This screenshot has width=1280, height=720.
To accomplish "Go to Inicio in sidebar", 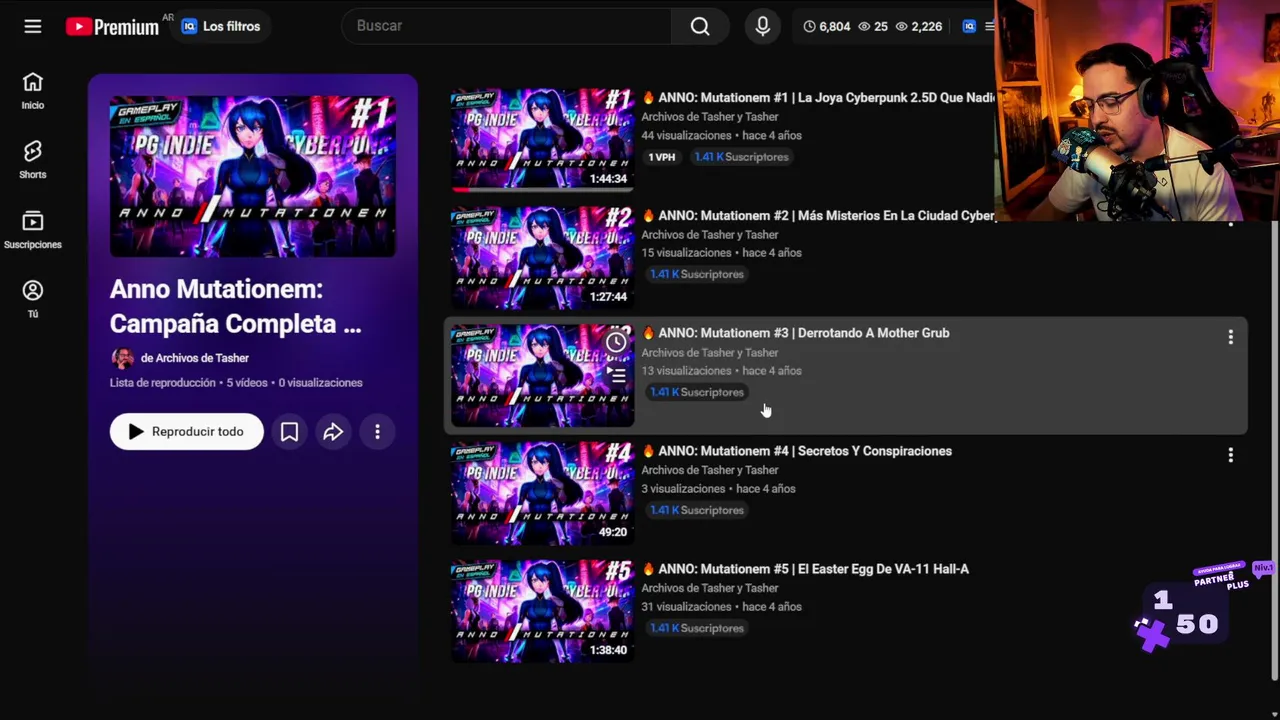I will point(33,91).
